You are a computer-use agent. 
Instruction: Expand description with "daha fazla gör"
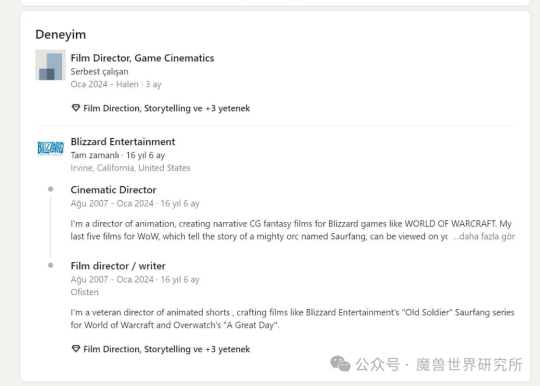point(484,237)
